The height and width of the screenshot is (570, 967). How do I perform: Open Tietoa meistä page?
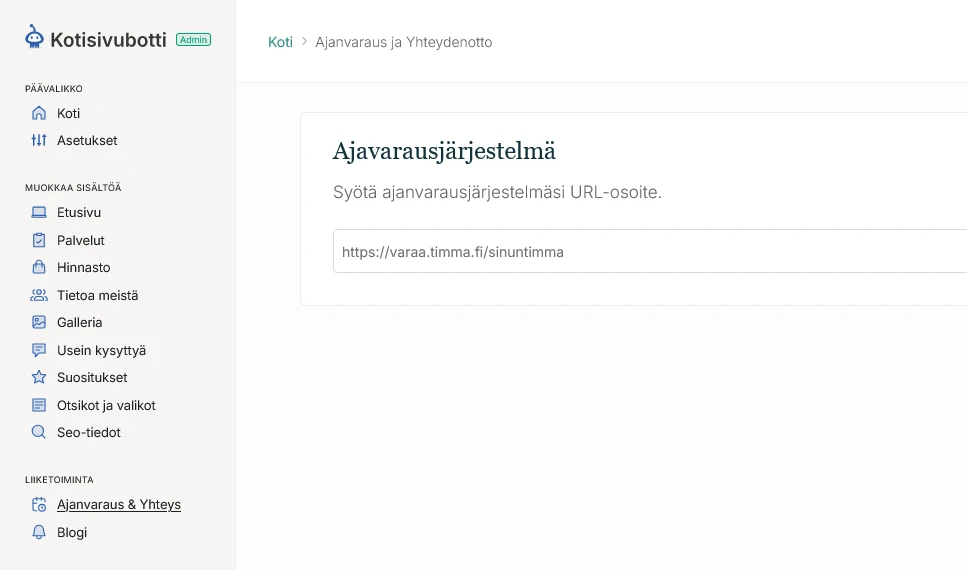(97, 295)
